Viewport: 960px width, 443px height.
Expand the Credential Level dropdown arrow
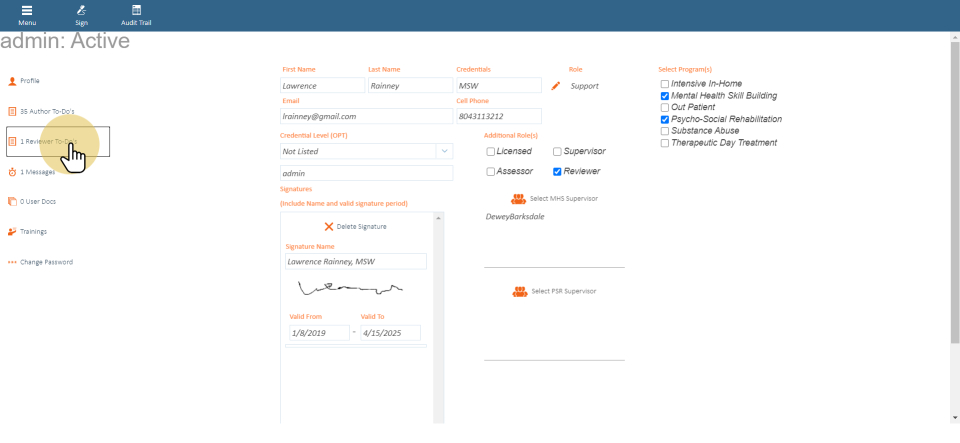point(443,152)
